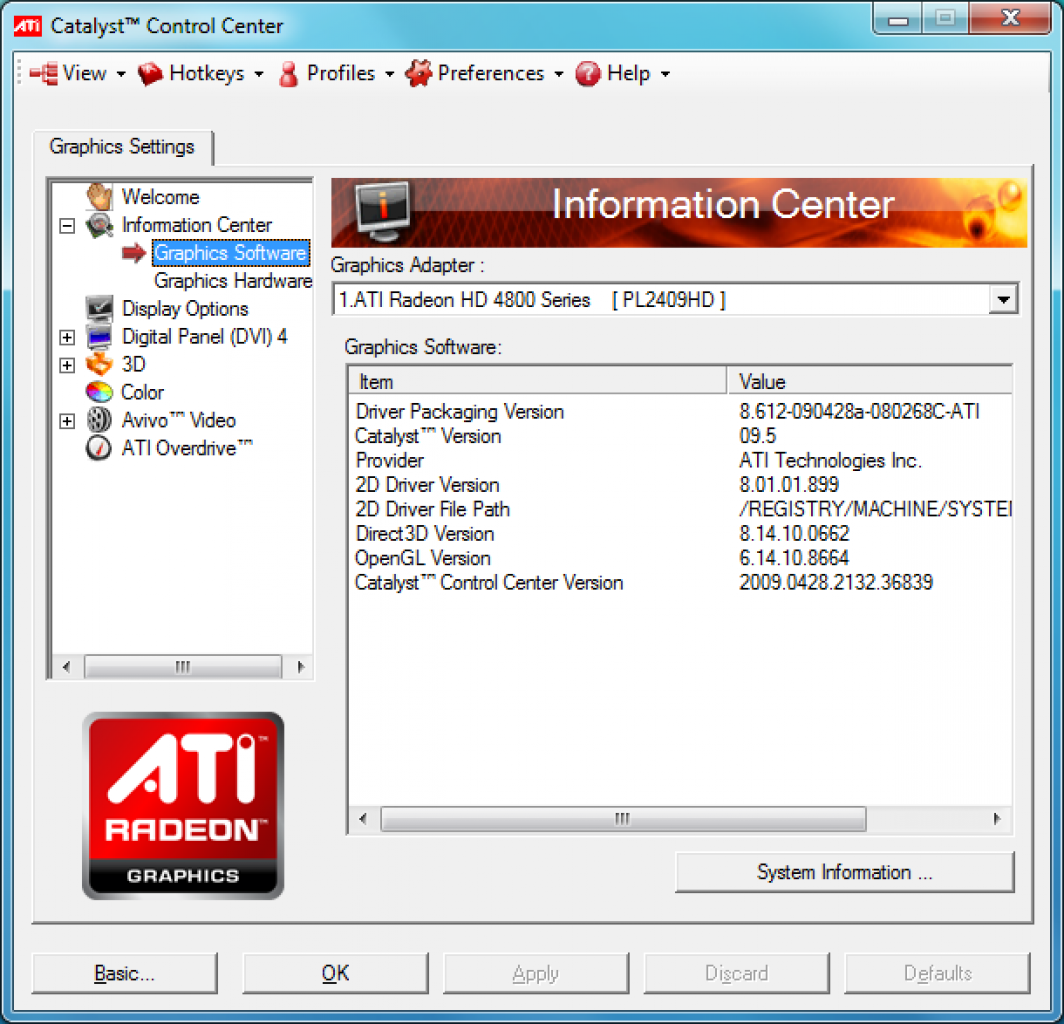Open the Graphics Adapter dropdown
Viewport: 1064px width, 1024px height.
click(x=1003, y=299)
